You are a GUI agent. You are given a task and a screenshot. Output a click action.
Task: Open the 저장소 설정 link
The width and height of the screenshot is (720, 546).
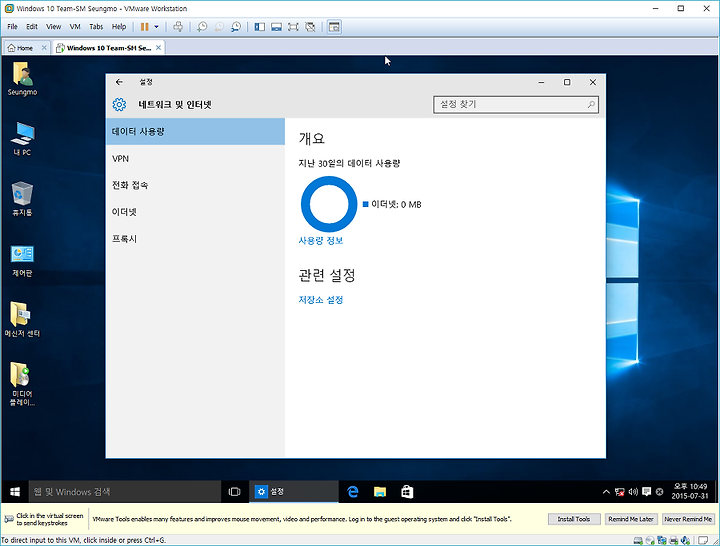tap(321, 300)
